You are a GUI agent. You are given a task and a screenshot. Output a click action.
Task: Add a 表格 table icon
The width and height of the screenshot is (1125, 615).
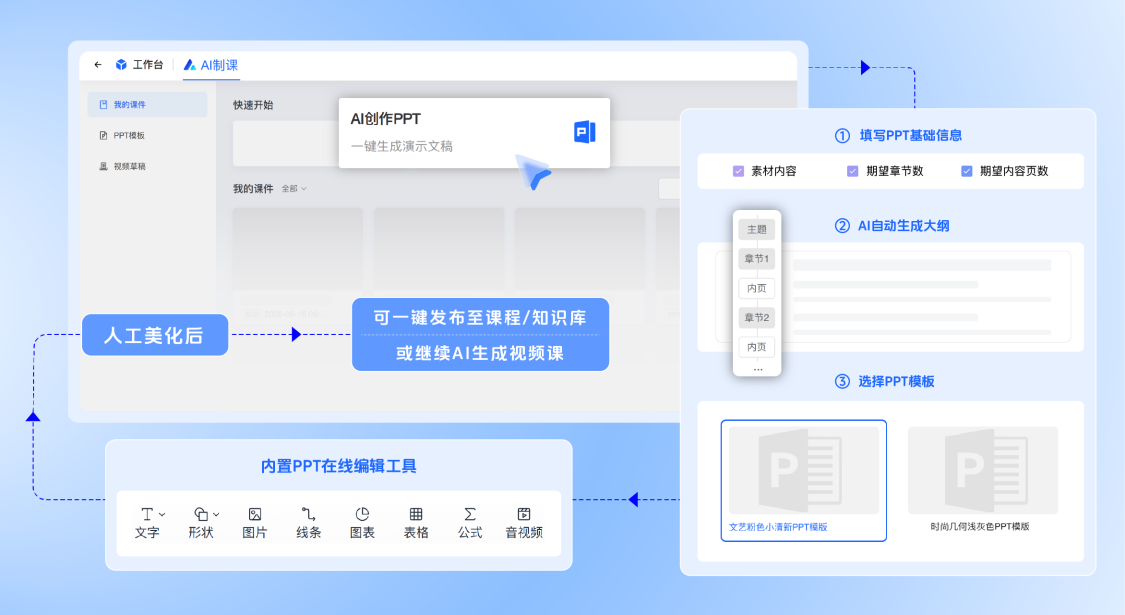click(x=416, y=514)
